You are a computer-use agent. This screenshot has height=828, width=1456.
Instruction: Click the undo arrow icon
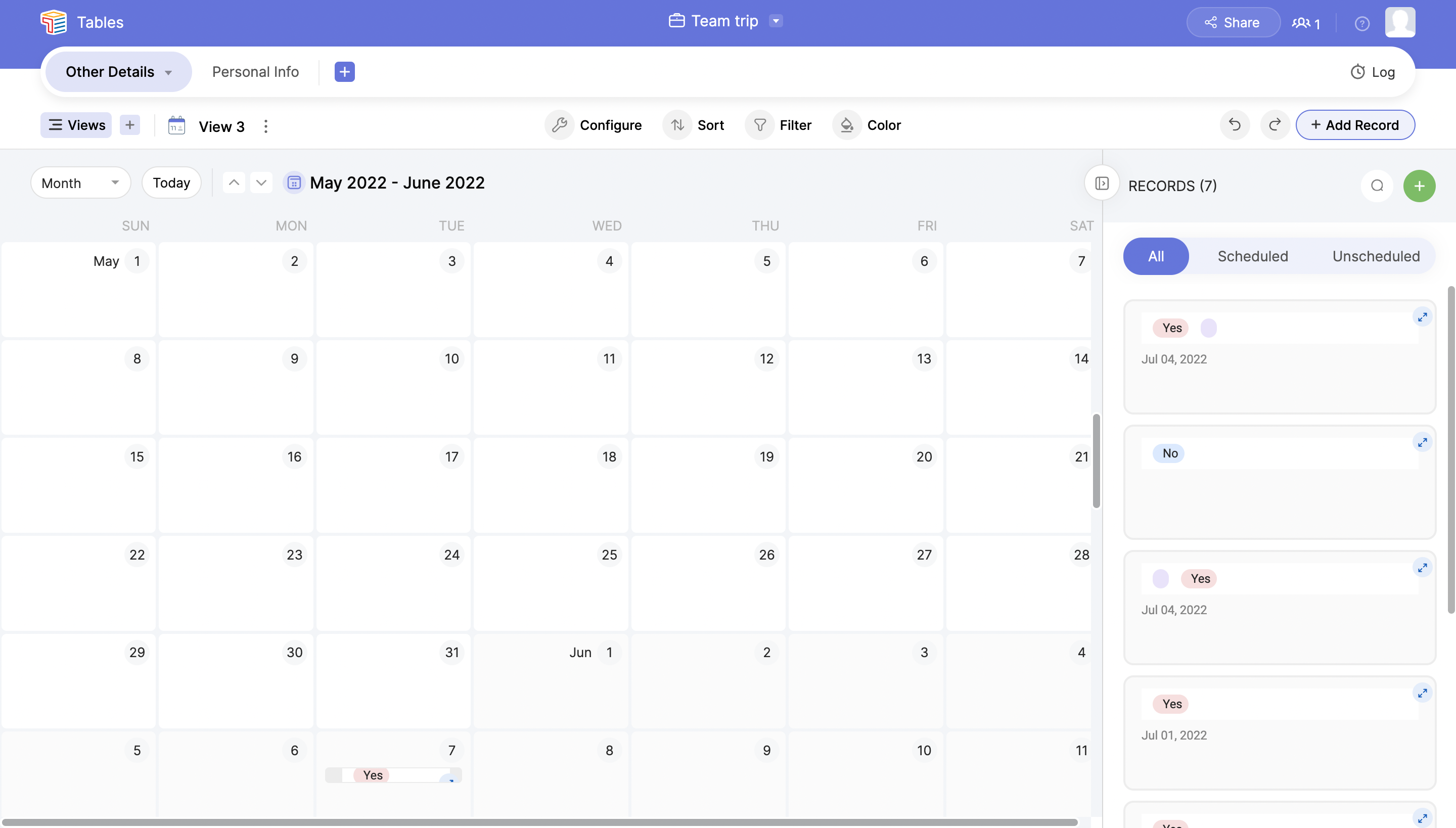[x=1234, y=124]
